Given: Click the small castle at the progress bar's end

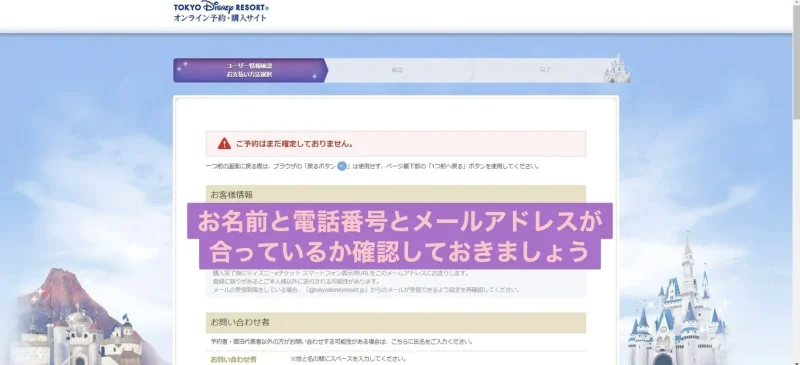Looking at the screenshot, I should (616, 69).
